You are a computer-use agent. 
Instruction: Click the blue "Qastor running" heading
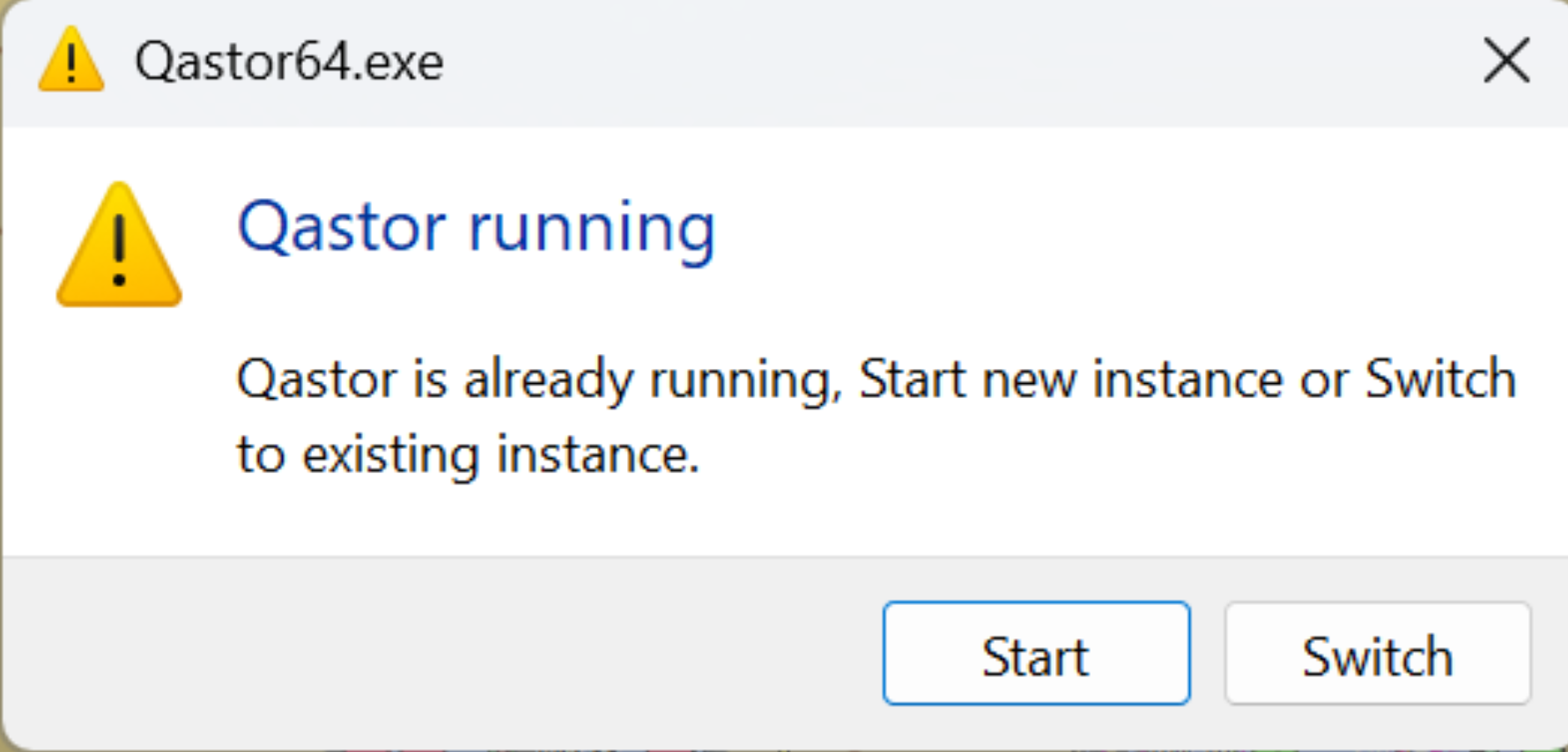tap(476, 227)
